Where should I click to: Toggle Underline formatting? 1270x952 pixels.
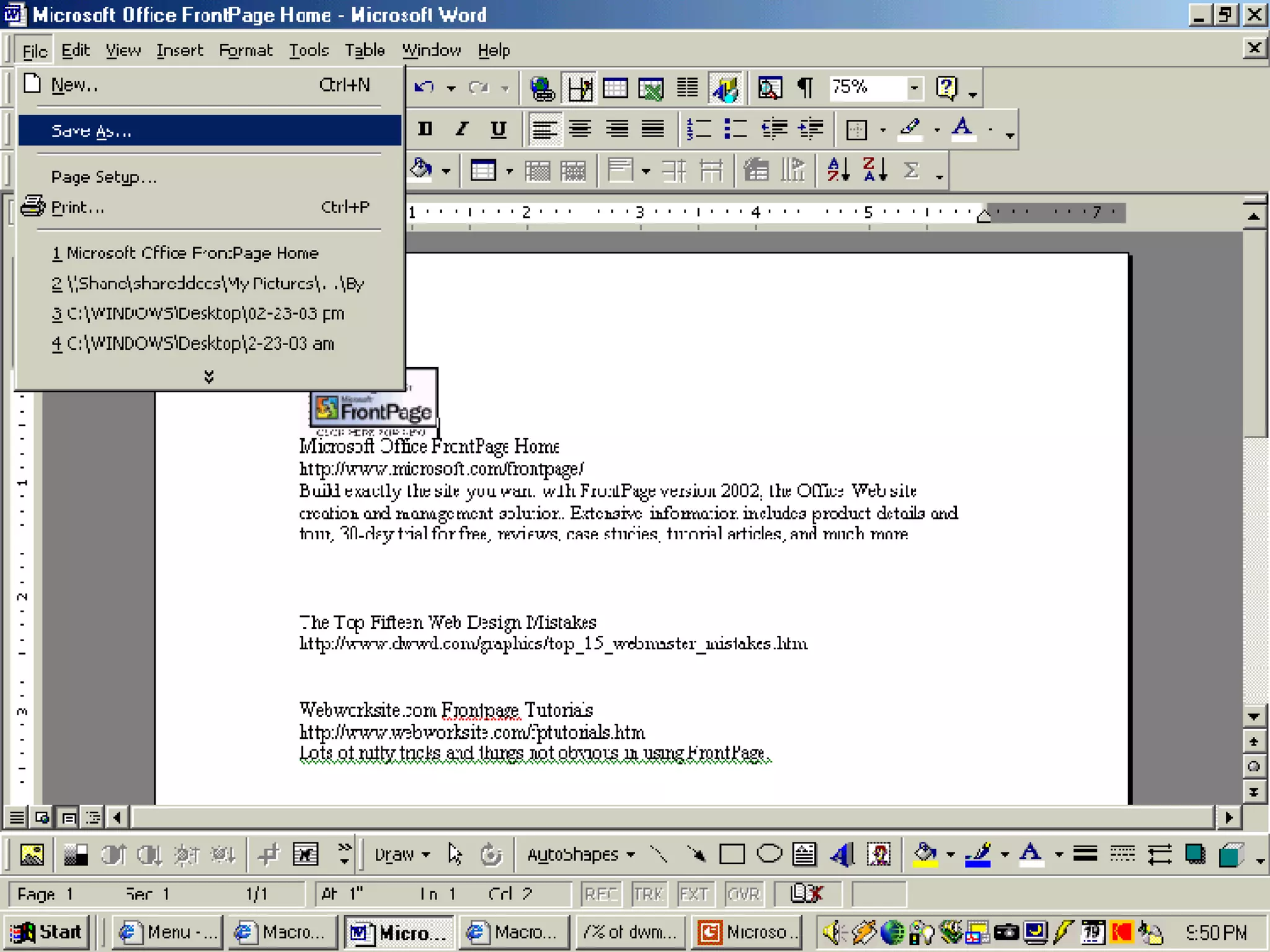(x=499, y=130)
